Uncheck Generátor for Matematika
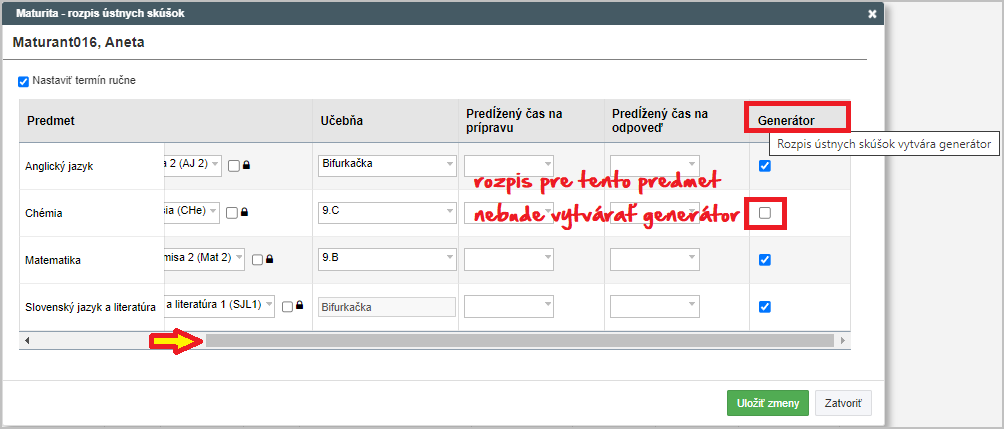The height and width of the screenshot is (429, 1004). pyautogui.click(x=765, y=260)
